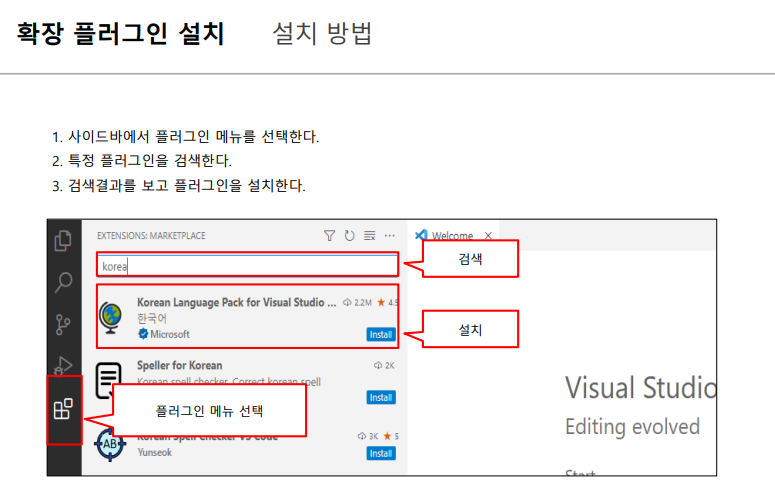Refresh the extensions marketplace list
The width and height of the screenshot is (775, 498).
(349, 236)
